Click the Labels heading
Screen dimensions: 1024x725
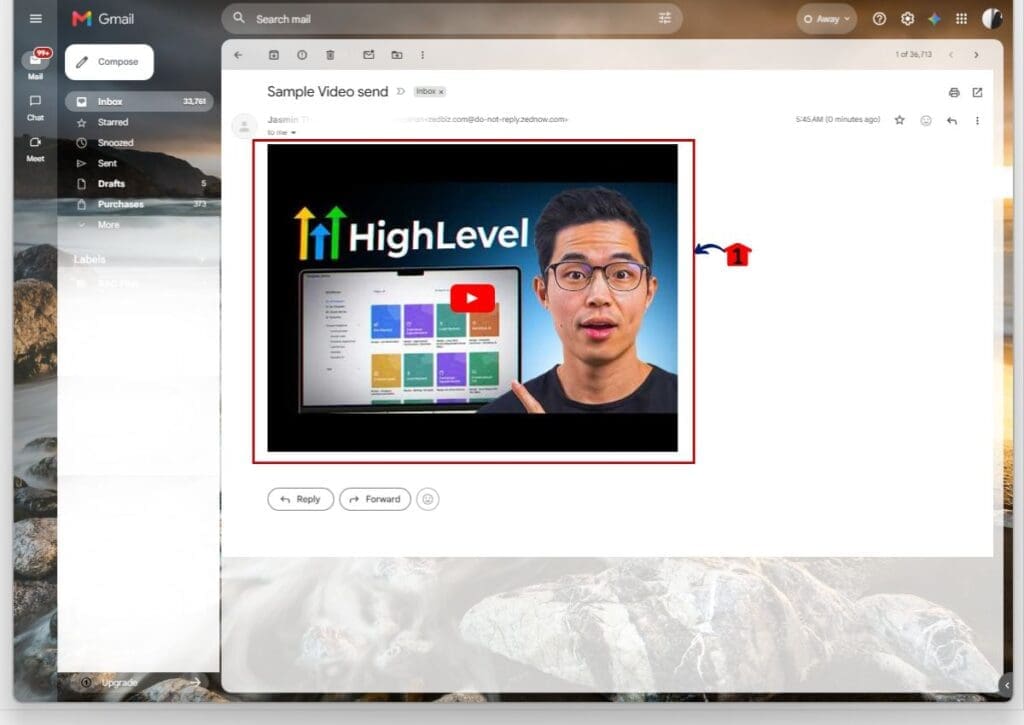(89, 259)
